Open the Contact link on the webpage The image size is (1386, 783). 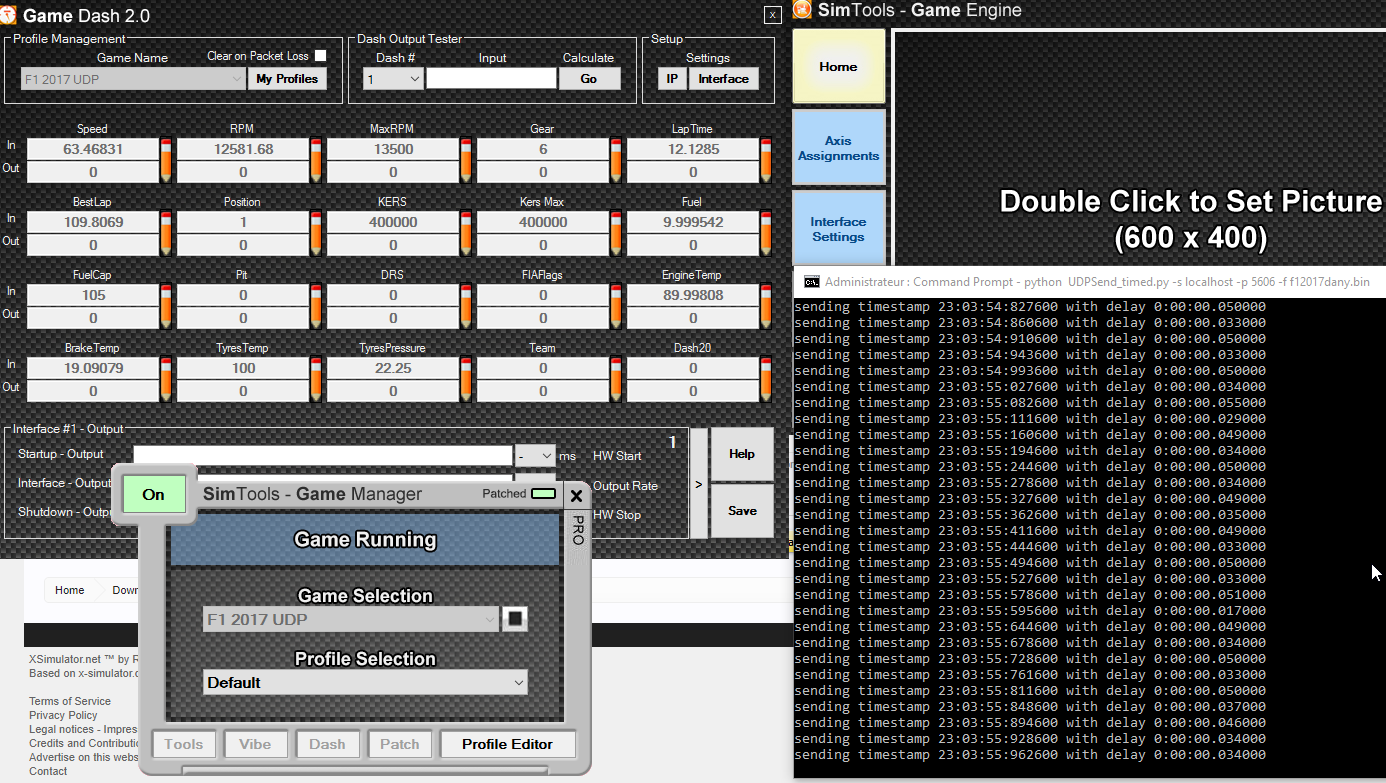48,771
